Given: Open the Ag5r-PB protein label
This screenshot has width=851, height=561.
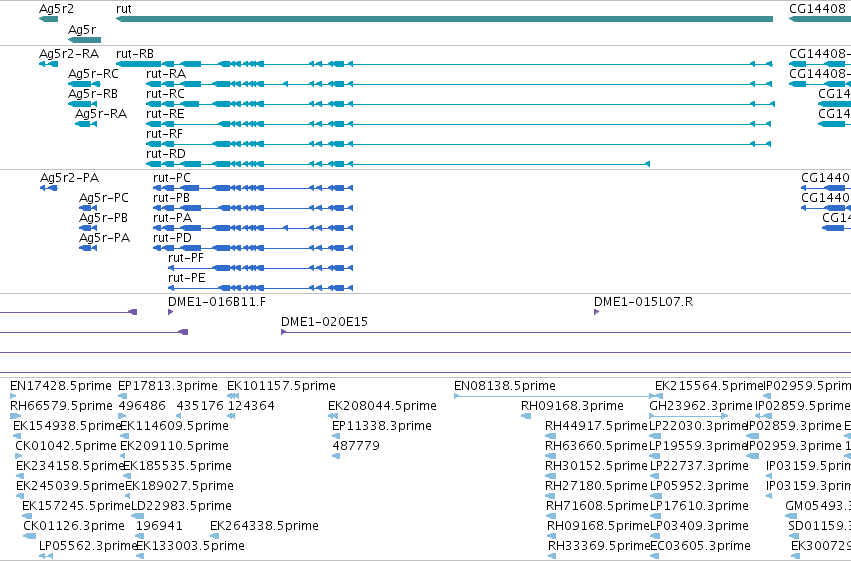Looking at the screenshot, I should [103, 218].
